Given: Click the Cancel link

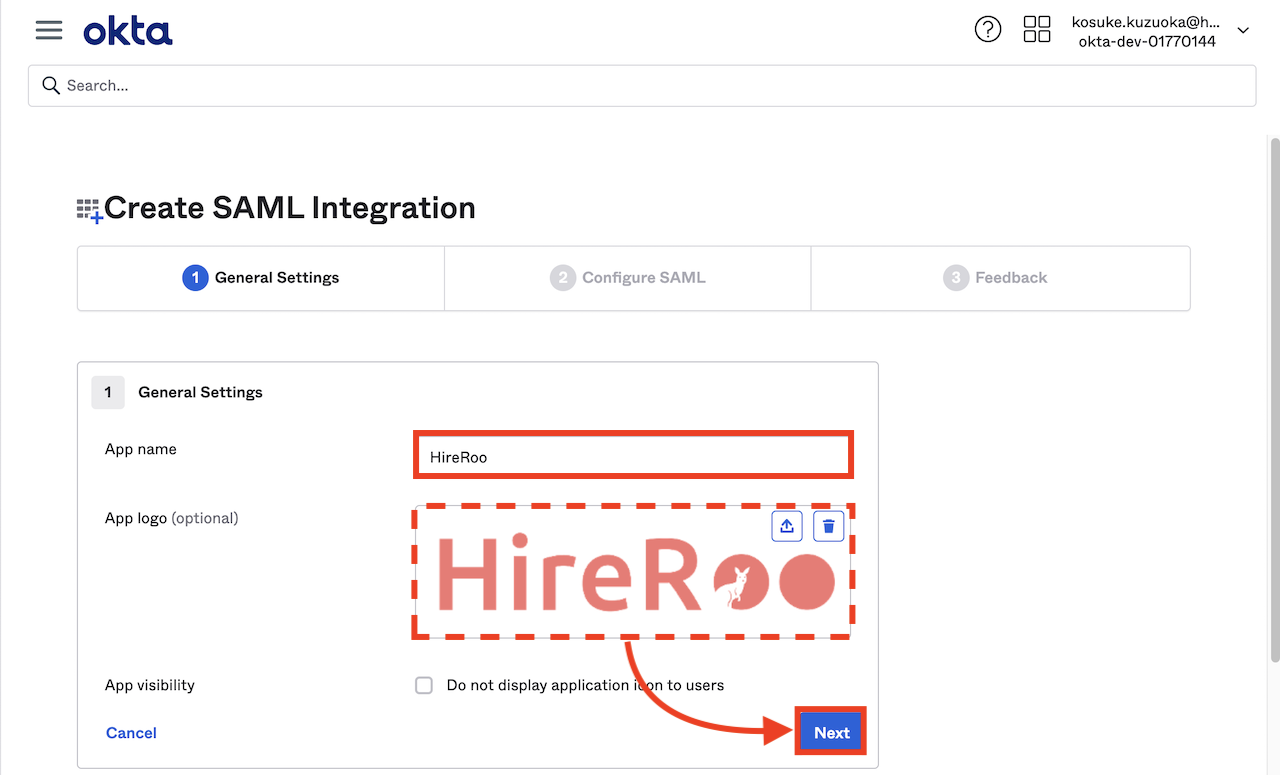Looking at the screenshot, I should [131, 733].
